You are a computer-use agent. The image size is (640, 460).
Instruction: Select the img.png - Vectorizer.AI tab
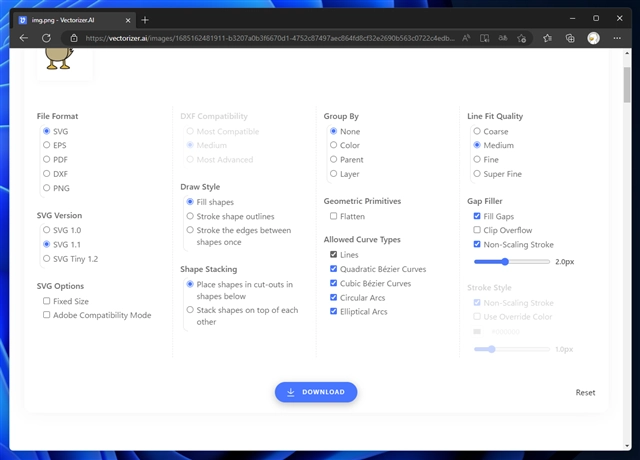(75, 20)
